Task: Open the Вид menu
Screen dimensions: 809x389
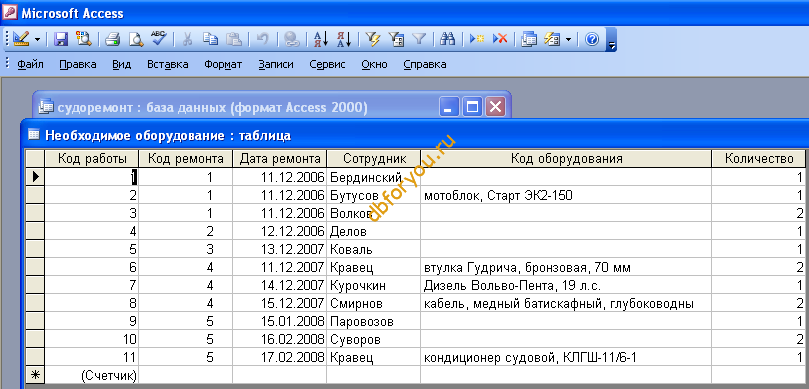Action: coord(121,64)
